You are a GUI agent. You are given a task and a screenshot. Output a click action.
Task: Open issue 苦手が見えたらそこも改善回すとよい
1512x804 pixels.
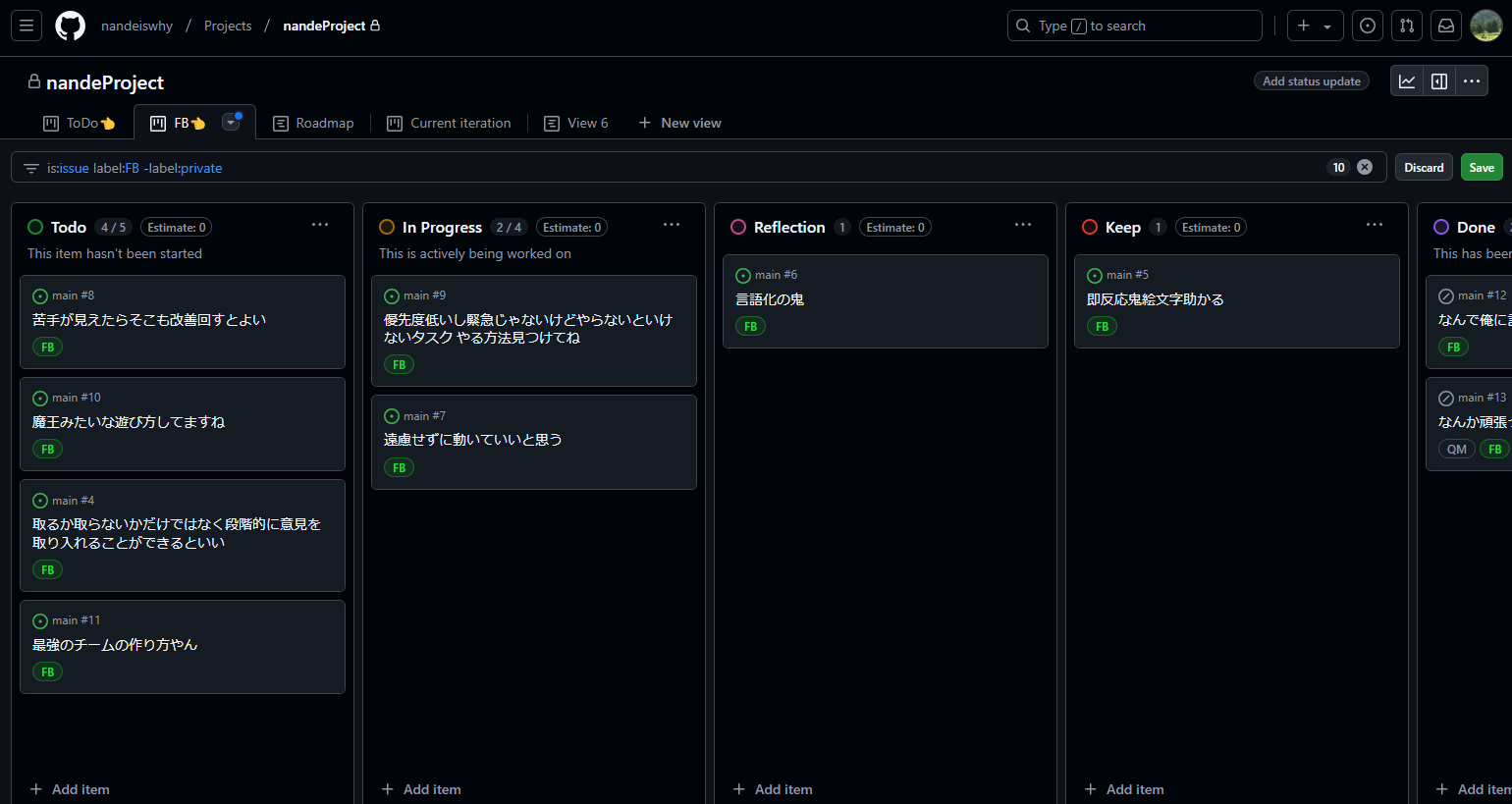[x=149, y=320]
